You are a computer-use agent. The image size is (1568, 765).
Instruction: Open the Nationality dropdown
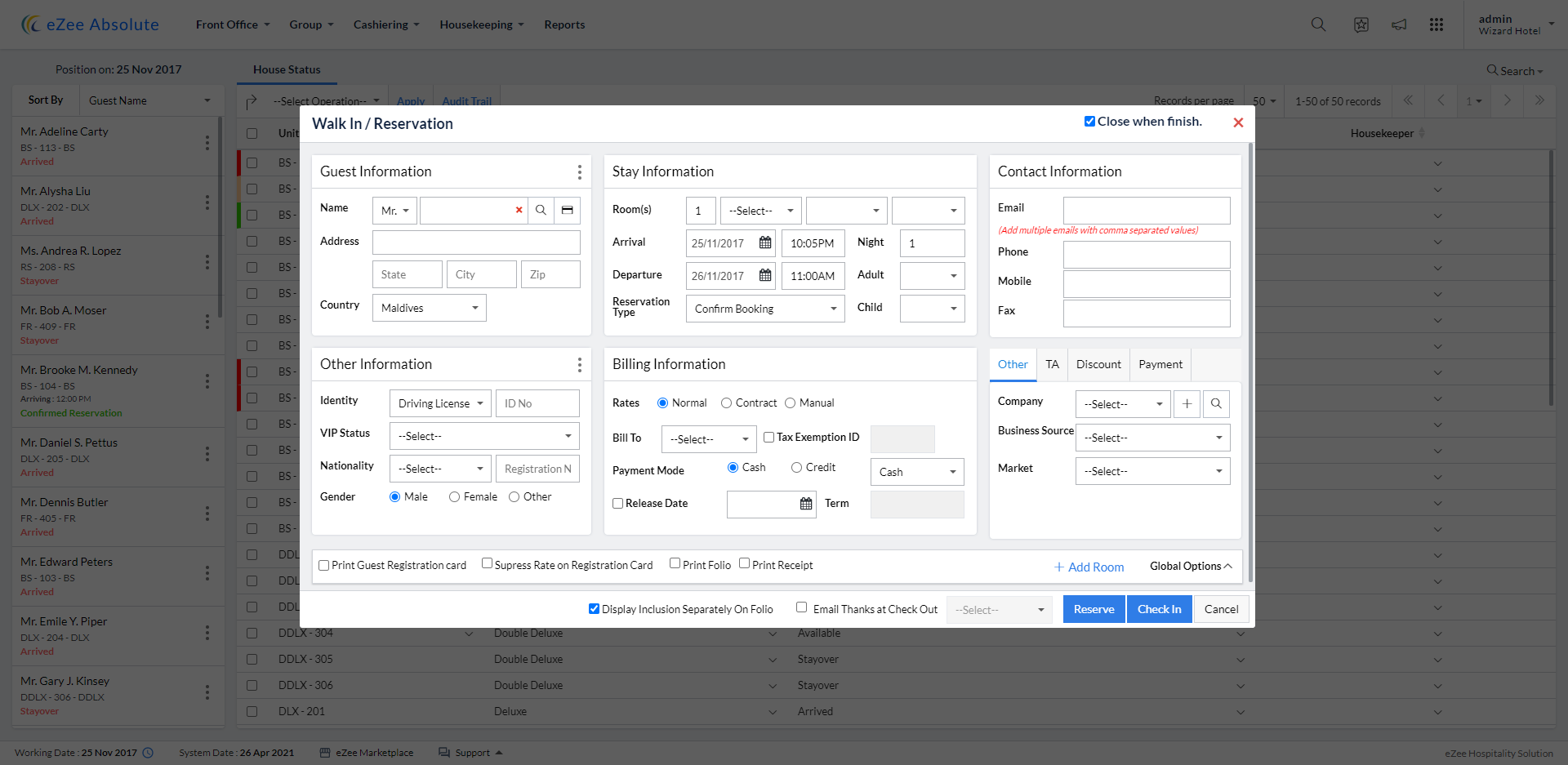click(440, 469)
